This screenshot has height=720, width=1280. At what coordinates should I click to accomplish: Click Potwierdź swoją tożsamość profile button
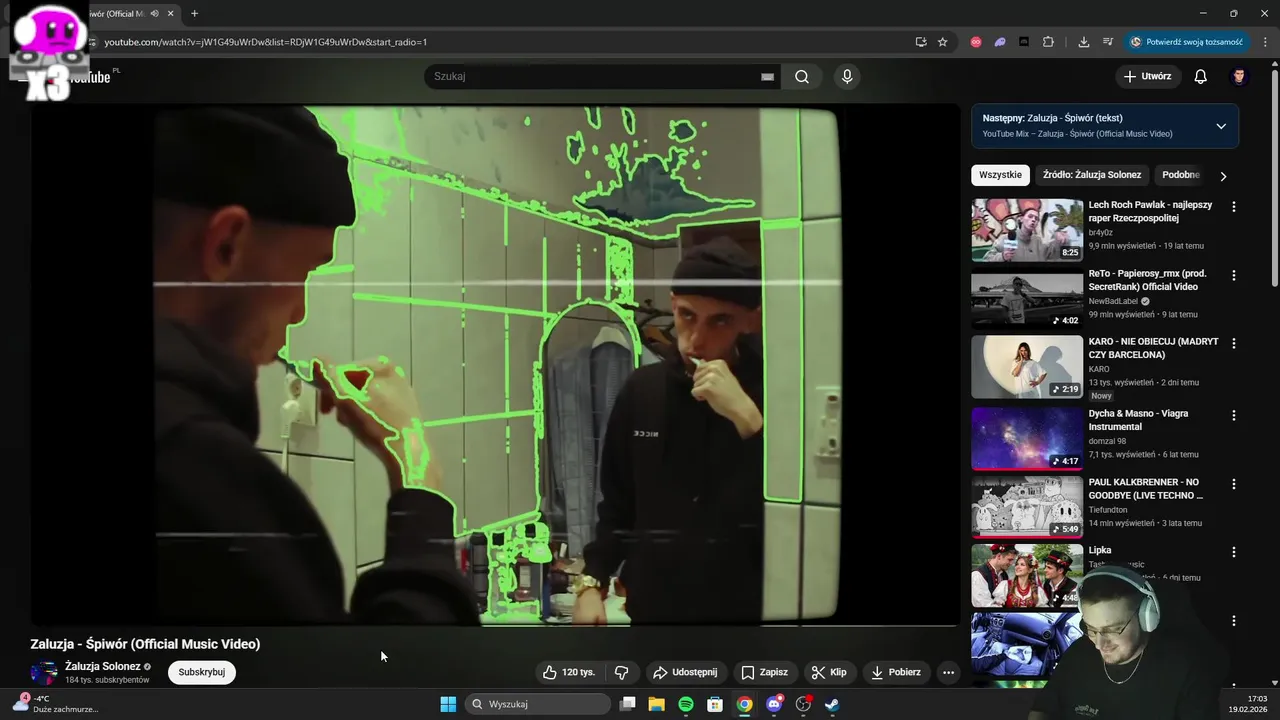point(1187,42)
